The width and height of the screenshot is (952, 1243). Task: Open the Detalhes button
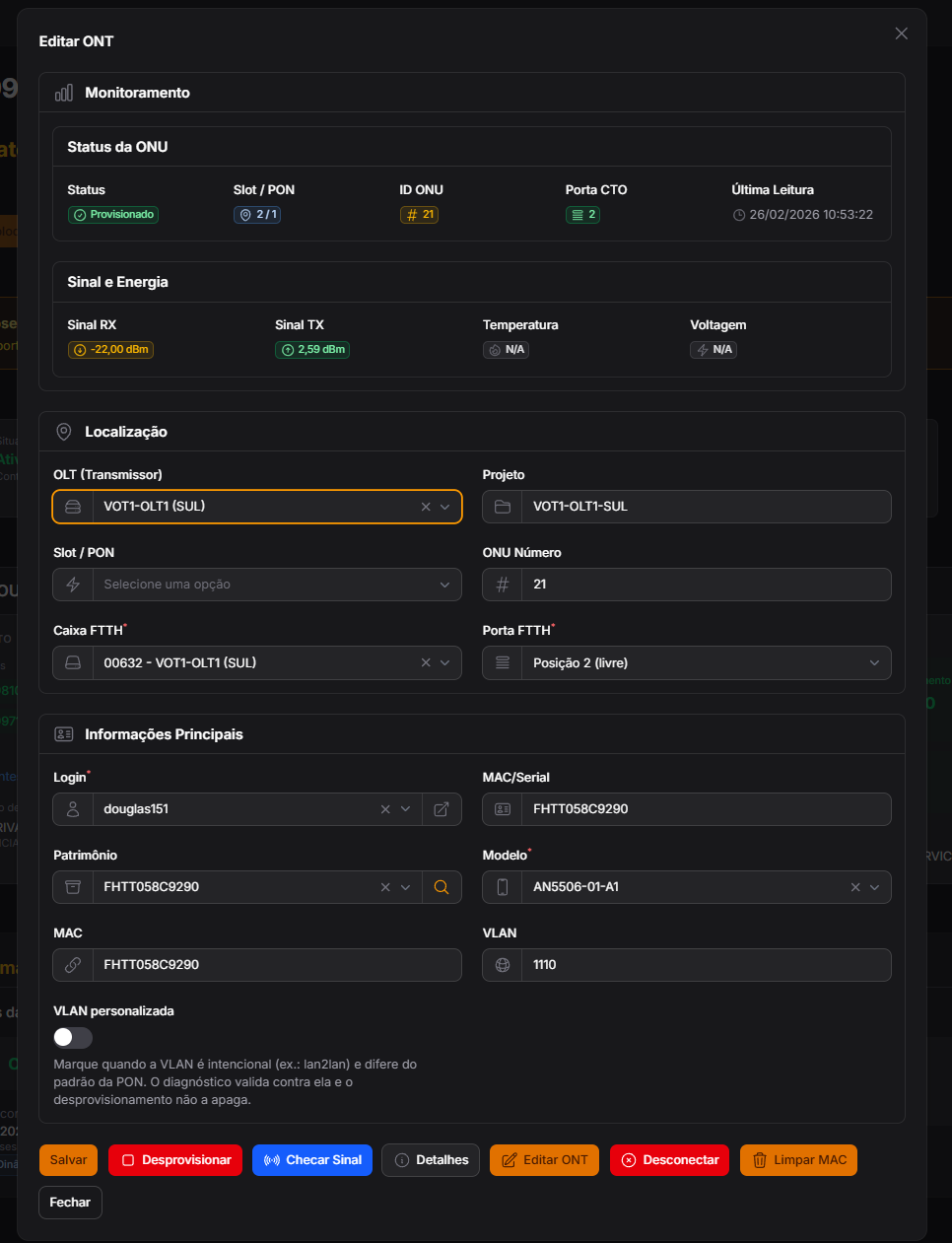click(x=431, y=1160)
